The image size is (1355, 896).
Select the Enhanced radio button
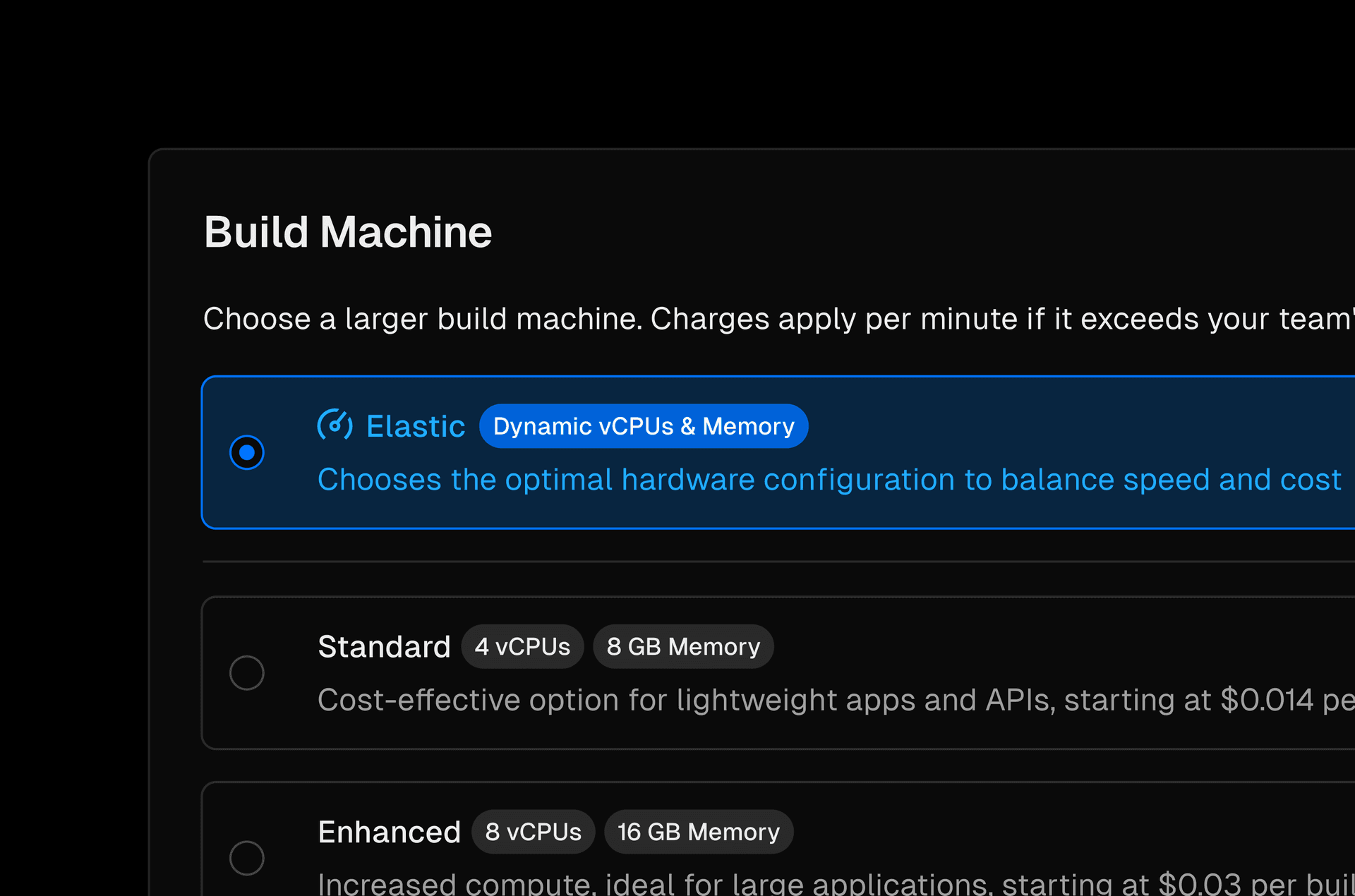pyautogui.click(x=247, y=858)
